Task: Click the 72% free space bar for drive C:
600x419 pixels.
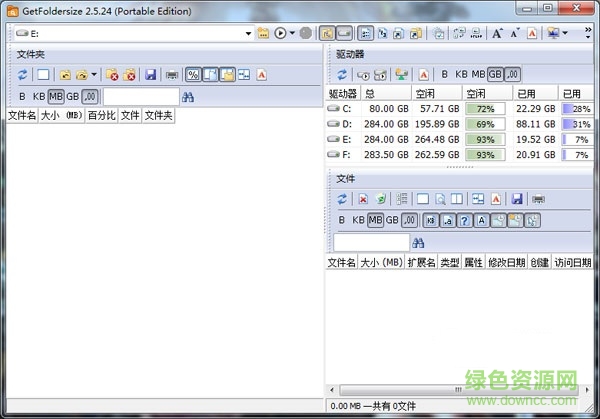Action: [x=485, y=109]
